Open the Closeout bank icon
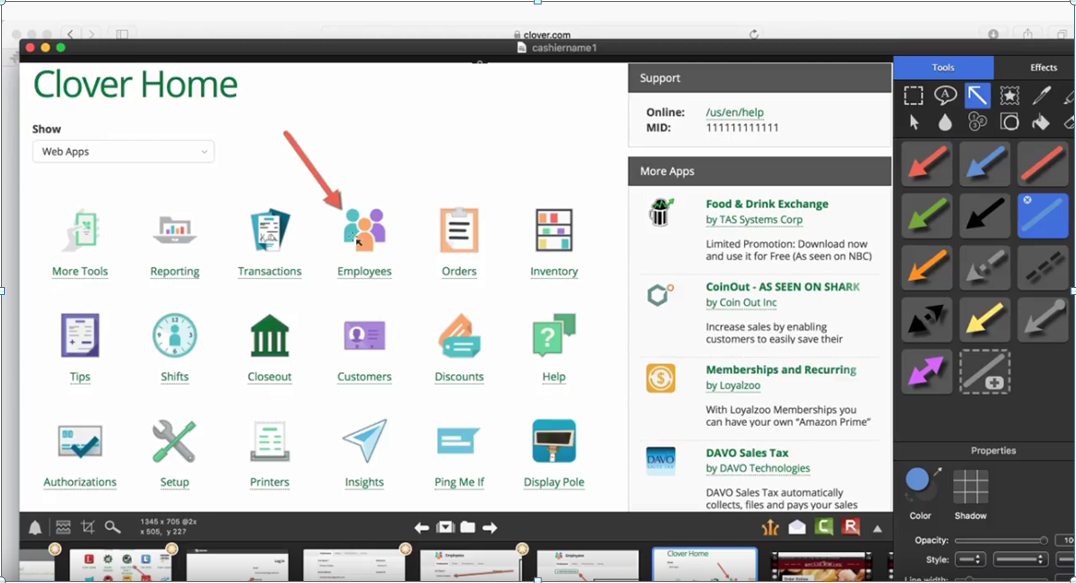1076x583 pixels. pyautogui.click(x=270, y=335)
